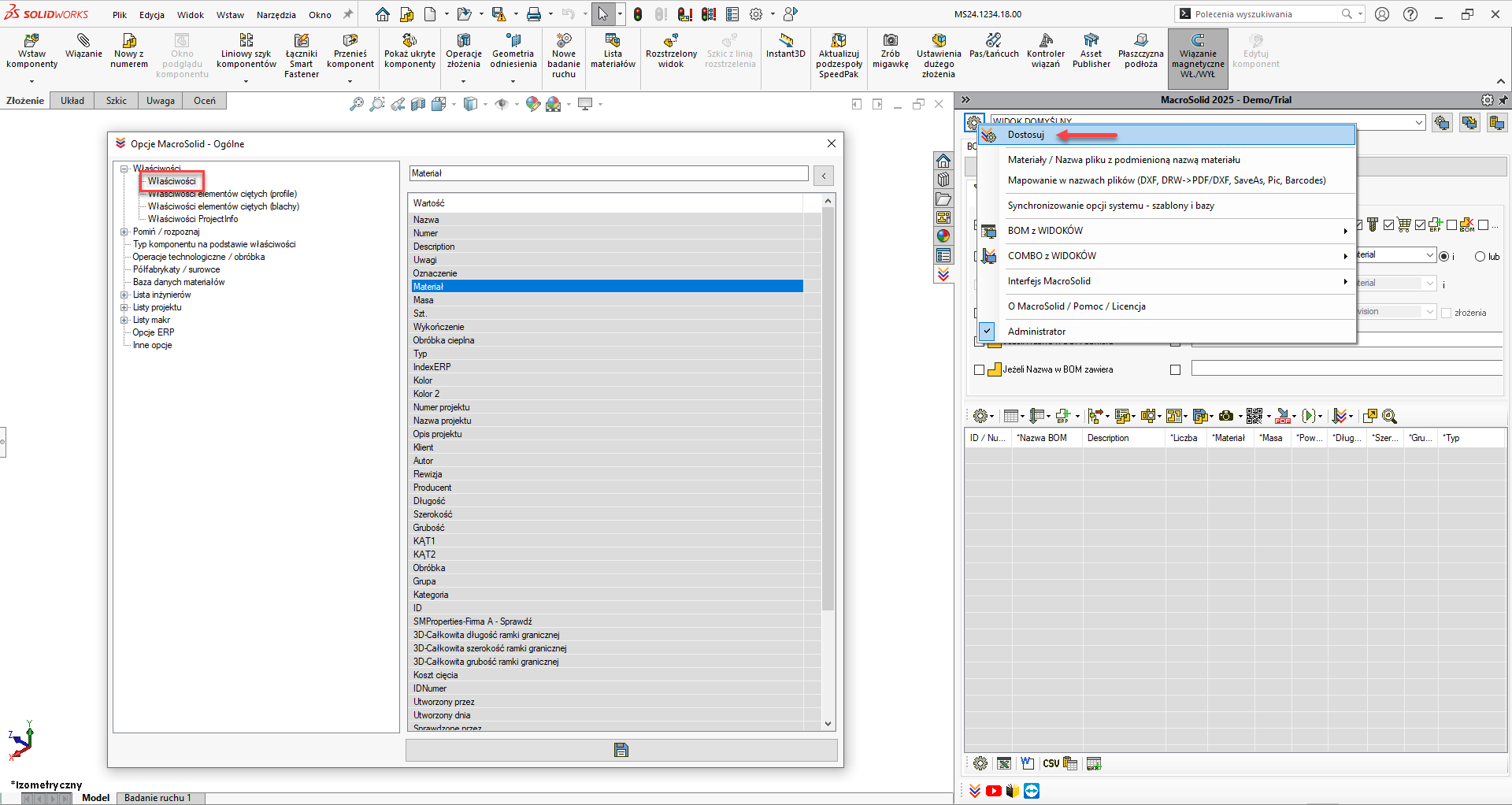Click the magnifier search icon in MacroSolid toolbar
Image resolution: width=1512 pixels, height=805 pixels.
1390,416
